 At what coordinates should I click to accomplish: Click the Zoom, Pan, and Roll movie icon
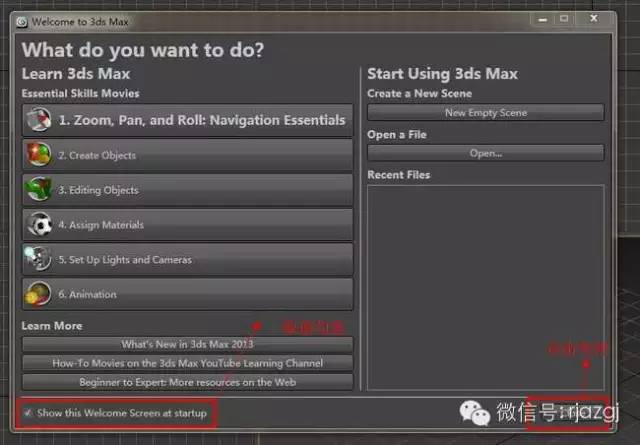click(x=38, y=120)
